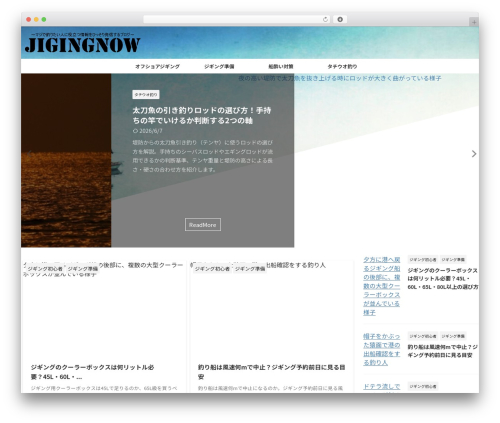Open sidebar title ジギングのクーラーボックスは何リットル必要
500x423 pixels.
pos(443,278)
